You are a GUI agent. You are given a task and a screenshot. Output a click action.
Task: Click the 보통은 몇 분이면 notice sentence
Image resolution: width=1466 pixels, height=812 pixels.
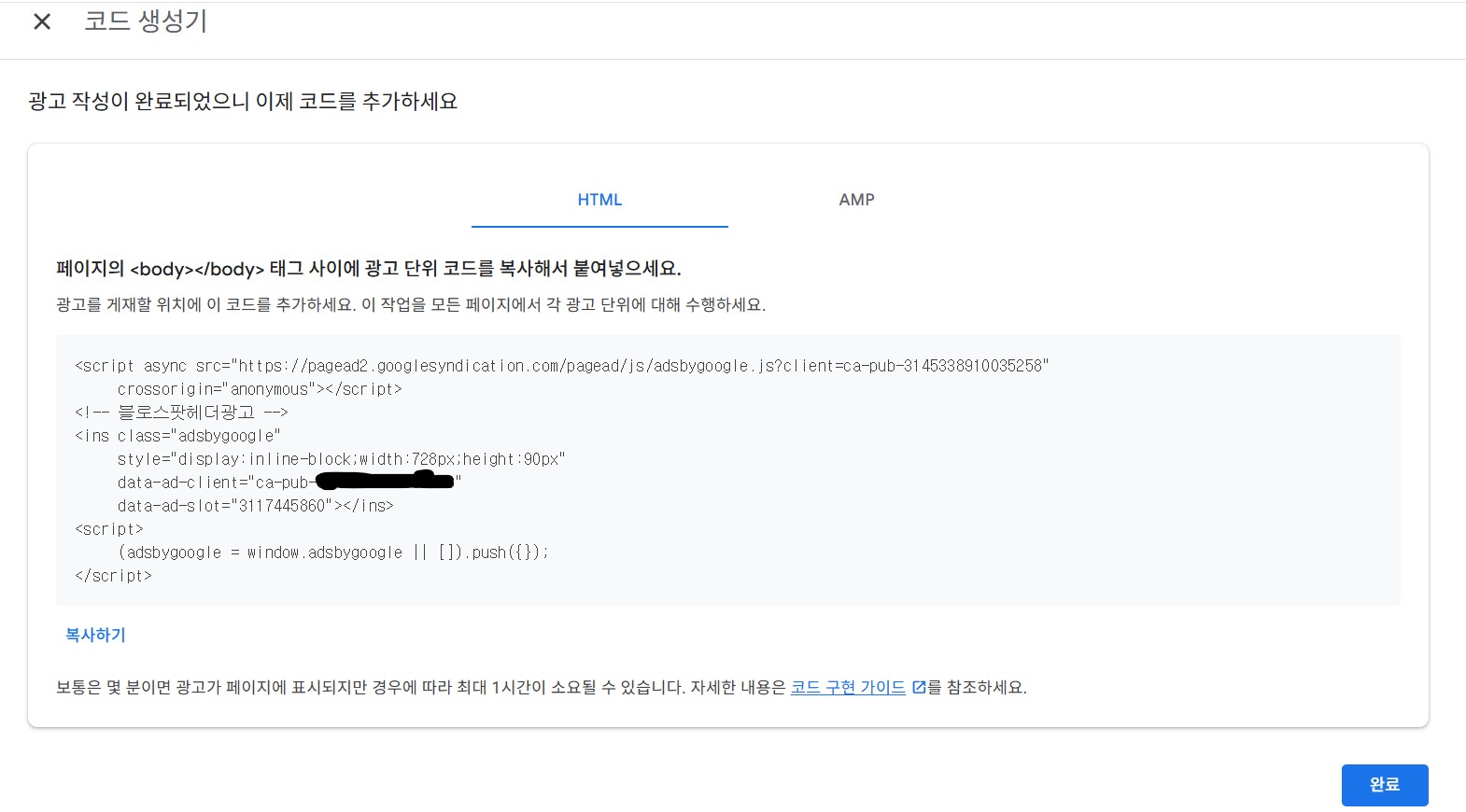coord(542,688)
